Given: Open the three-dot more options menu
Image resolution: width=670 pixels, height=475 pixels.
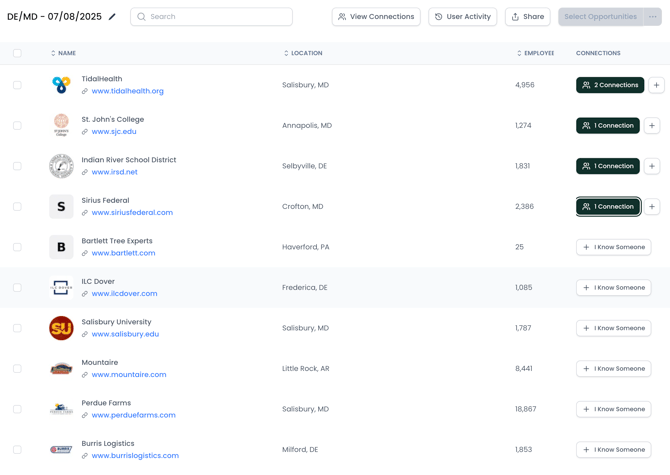Looking at the screenshot, I should (653, 17).
